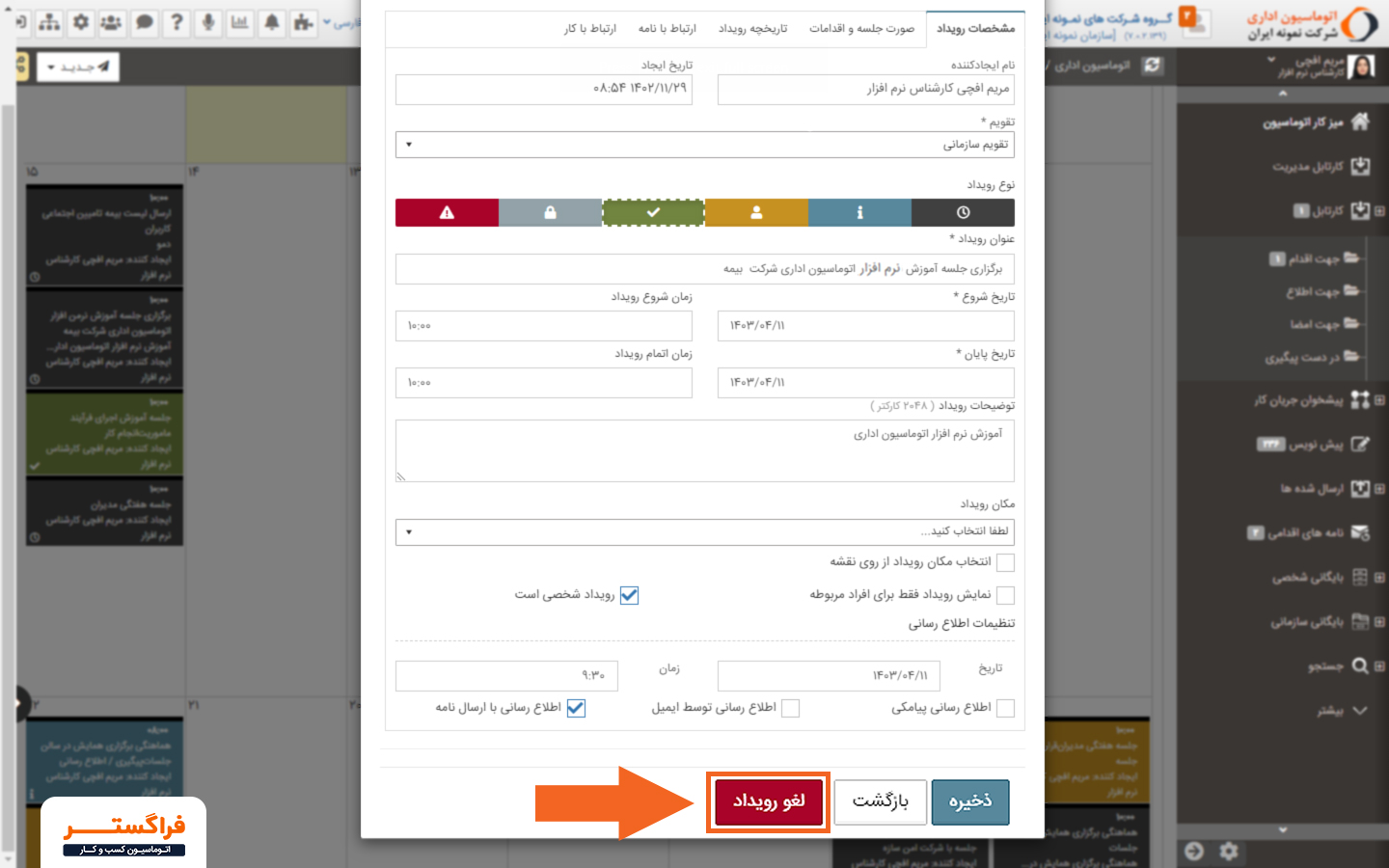This screenshot has width=1389, height=868.
Task: Click the red 'لغو رویداد' button
Action: [768, 801]
